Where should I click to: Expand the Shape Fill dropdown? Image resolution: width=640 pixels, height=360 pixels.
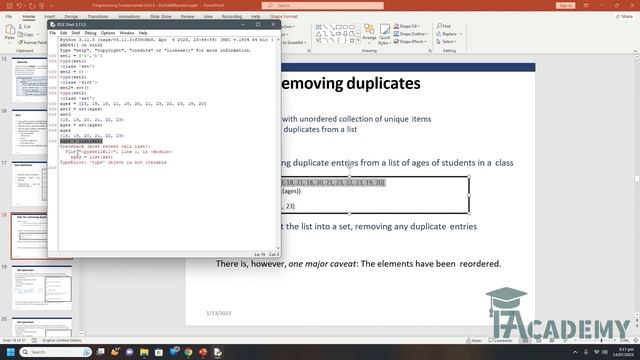pyautogui.click(x=419, y=26)
